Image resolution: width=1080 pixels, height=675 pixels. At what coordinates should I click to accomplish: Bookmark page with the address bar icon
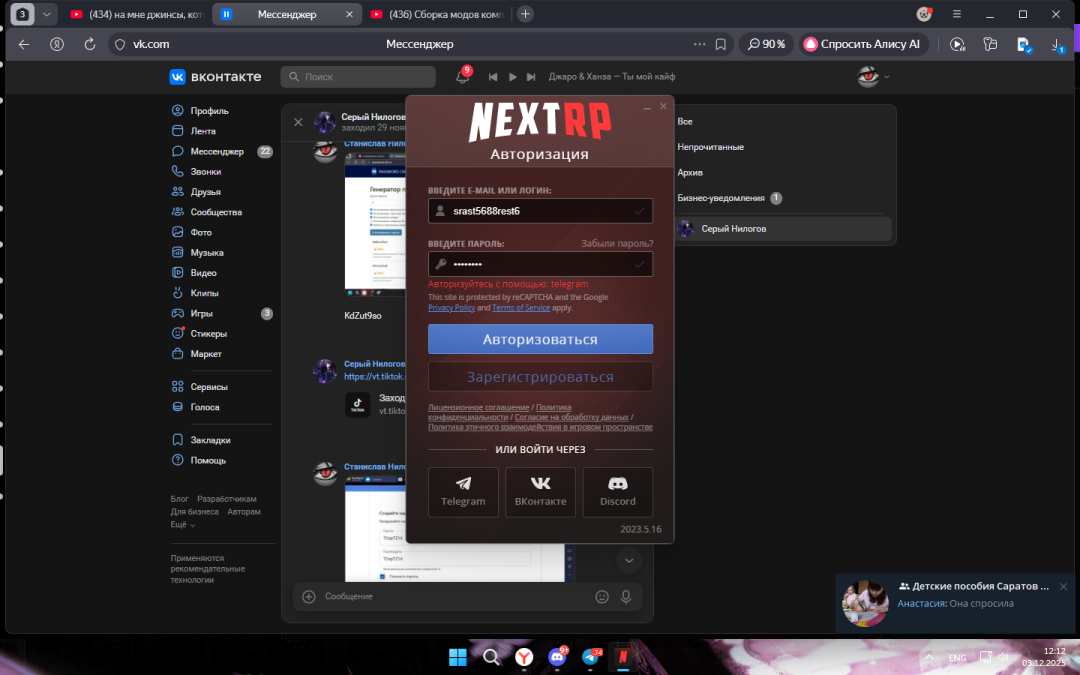pos(720,44)
